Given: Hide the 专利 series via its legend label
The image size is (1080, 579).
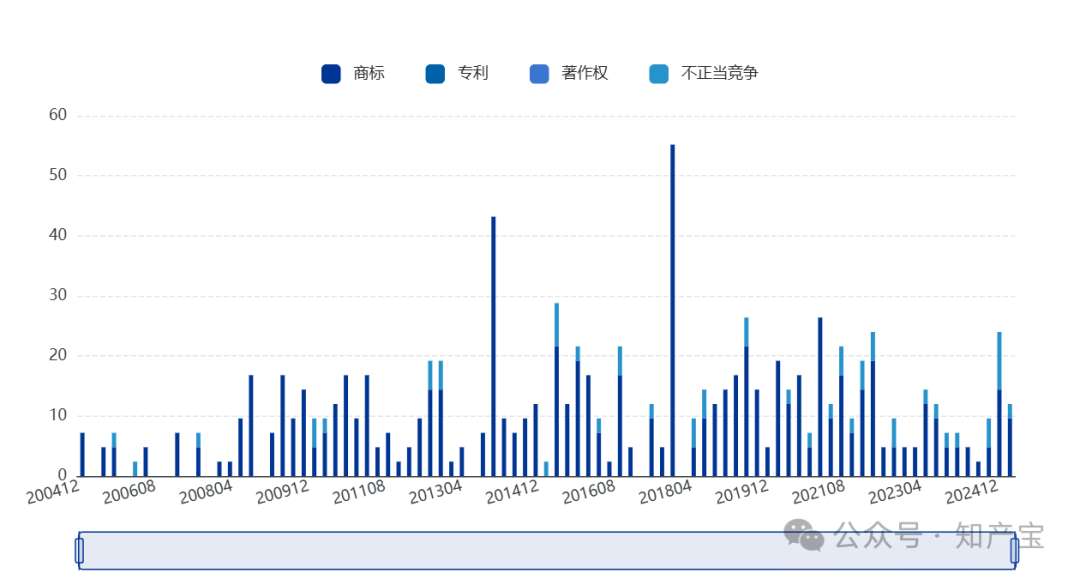Looking at the screenshot, I should point(473,74).
